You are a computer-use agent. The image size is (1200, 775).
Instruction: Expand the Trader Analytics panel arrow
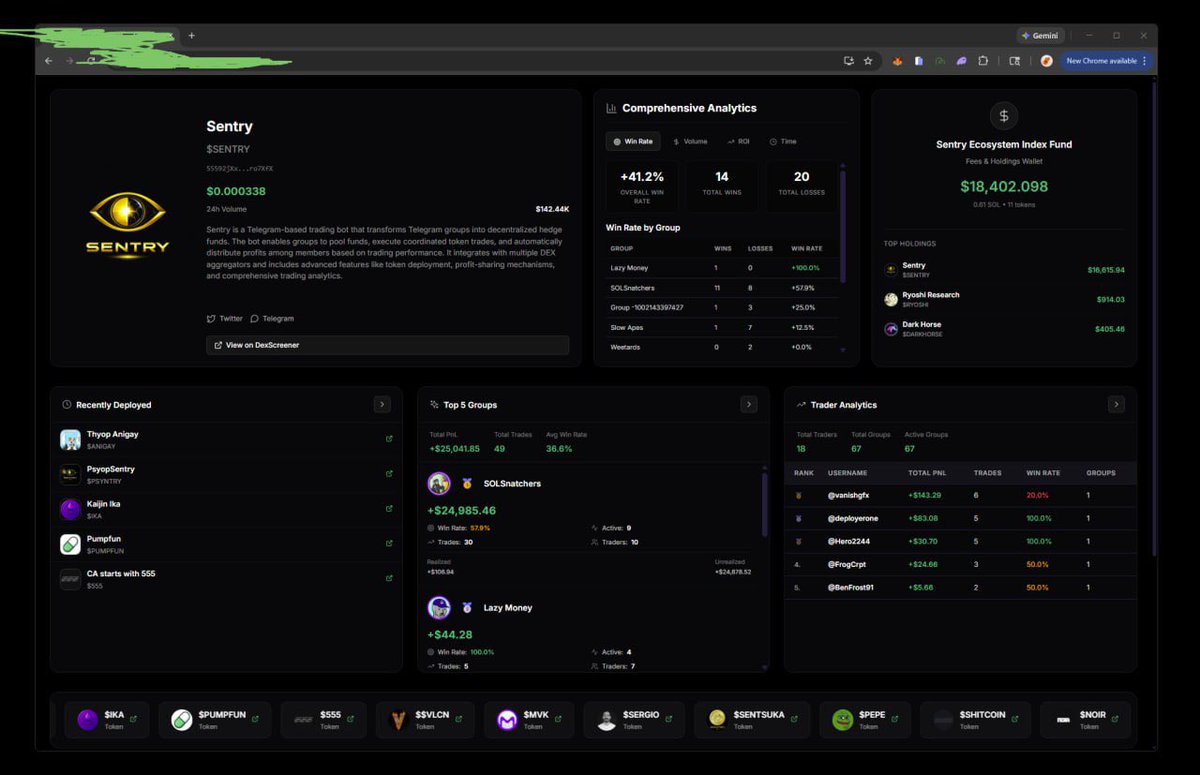(1117, 404)
